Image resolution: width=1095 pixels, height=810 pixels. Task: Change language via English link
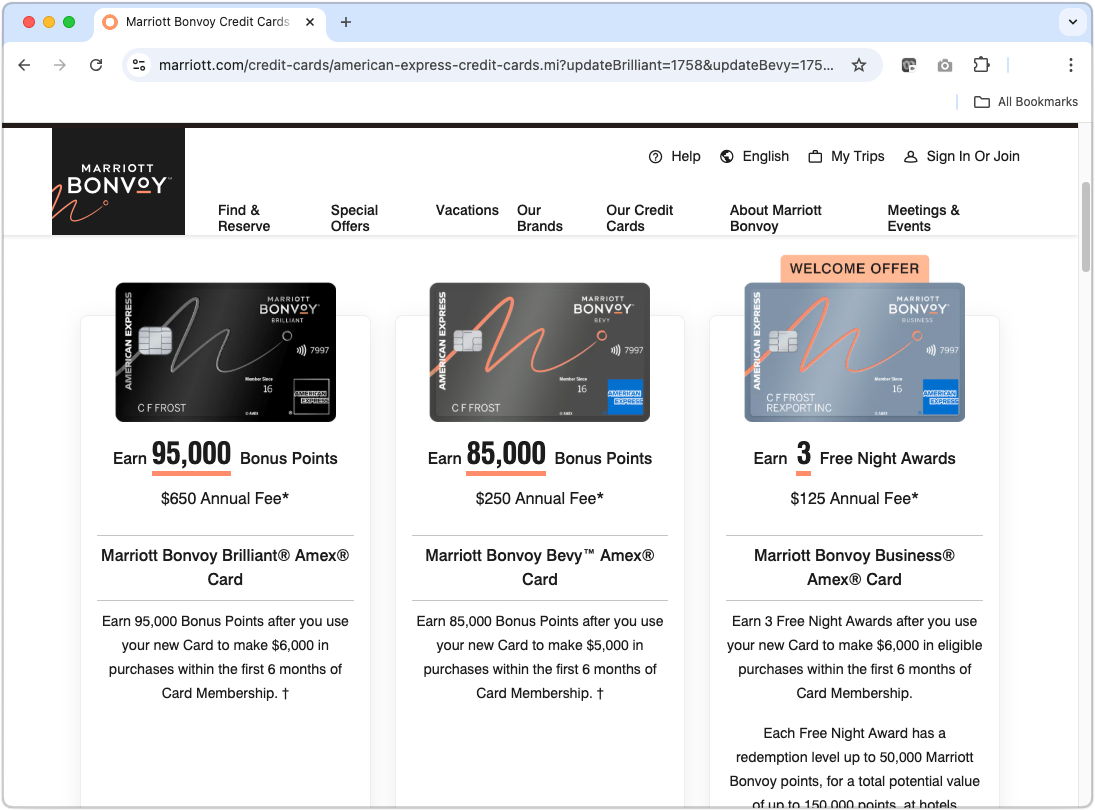[x=765, y=156]
